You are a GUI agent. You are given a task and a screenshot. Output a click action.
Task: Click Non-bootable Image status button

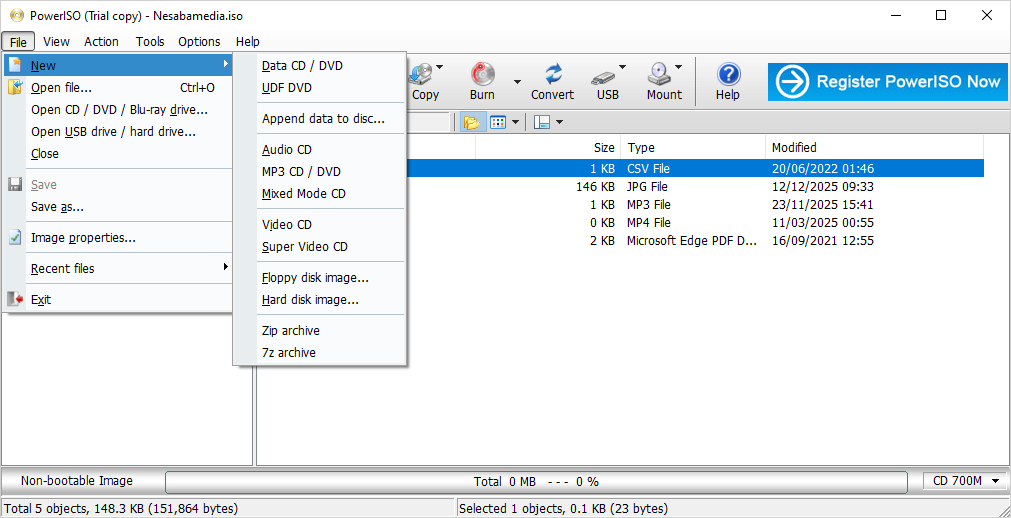point(77,481)
